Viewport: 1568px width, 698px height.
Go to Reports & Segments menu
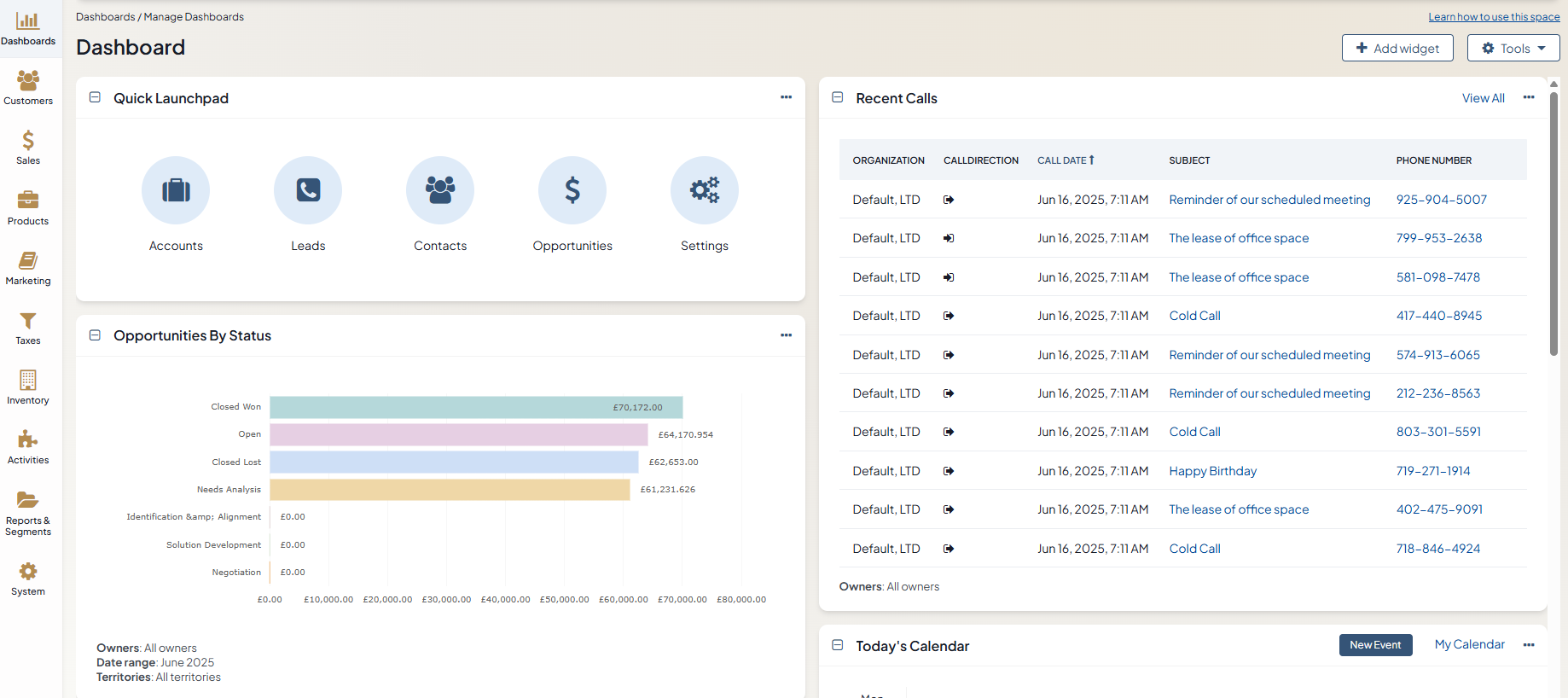tap(28, 513)
